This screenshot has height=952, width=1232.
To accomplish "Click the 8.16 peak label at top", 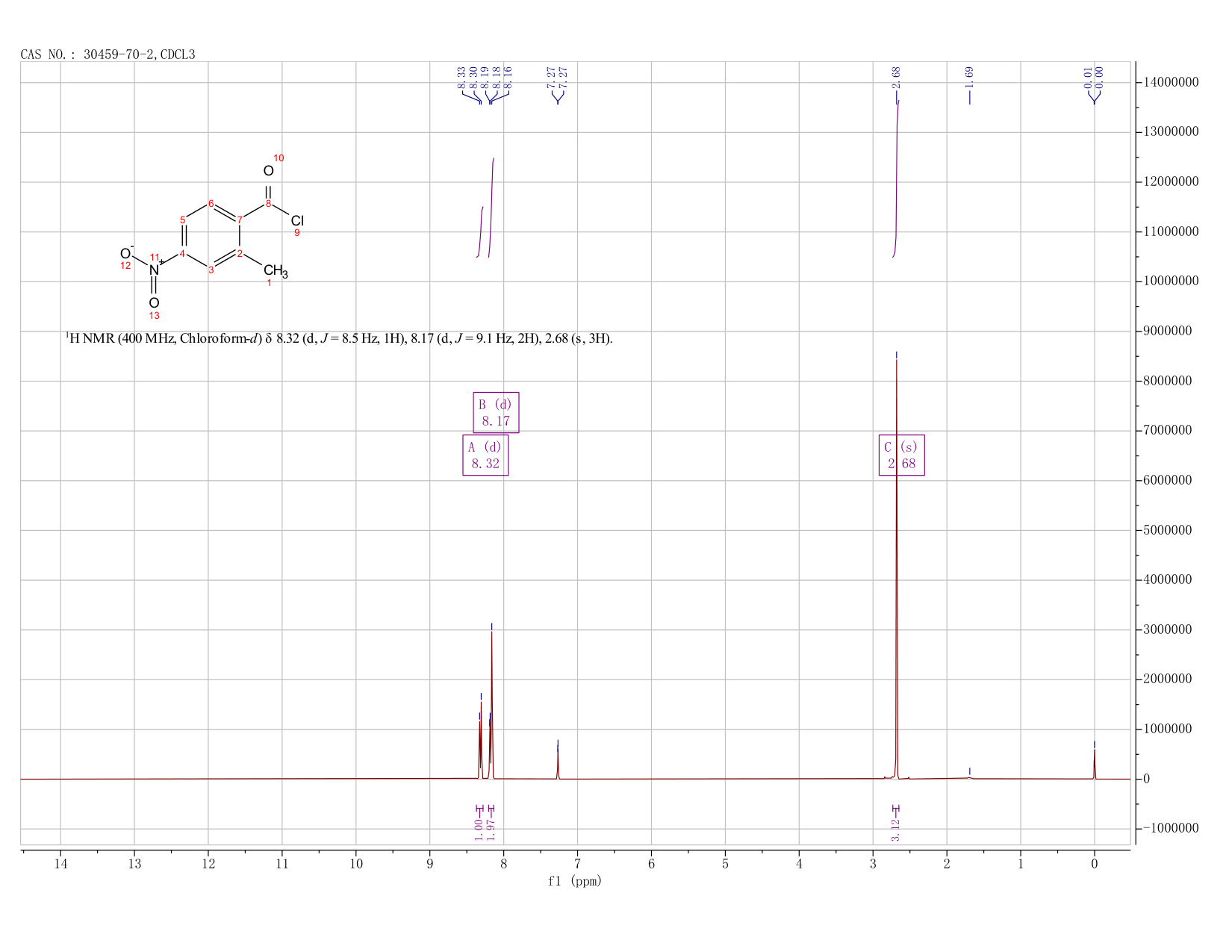I will 508,77.
